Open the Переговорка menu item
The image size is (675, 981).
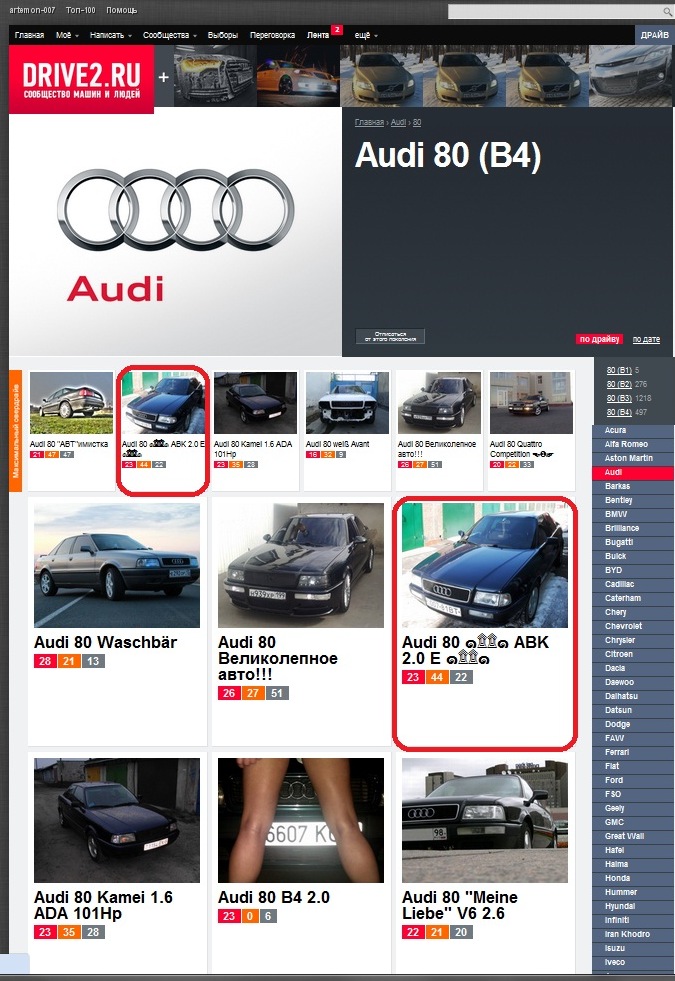tap(272, 35)
